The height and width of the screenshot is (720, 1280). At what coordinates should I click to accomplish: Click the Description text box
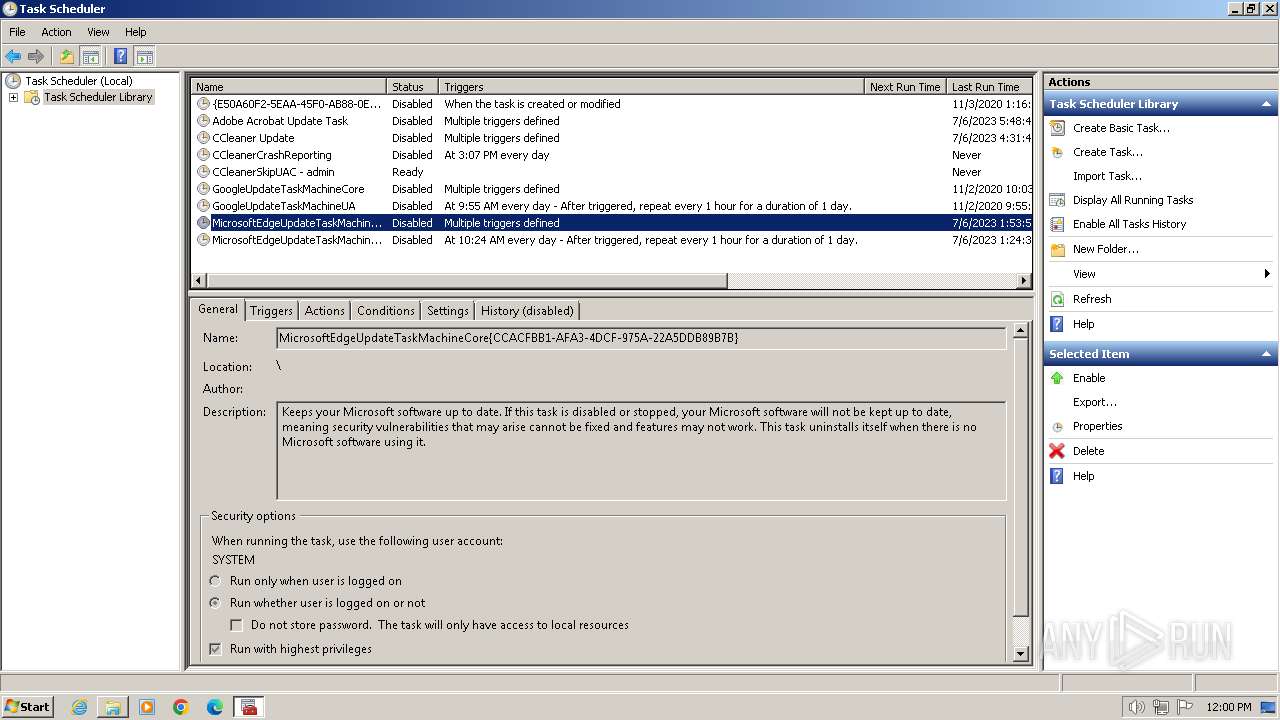click(x=641, y=451)
